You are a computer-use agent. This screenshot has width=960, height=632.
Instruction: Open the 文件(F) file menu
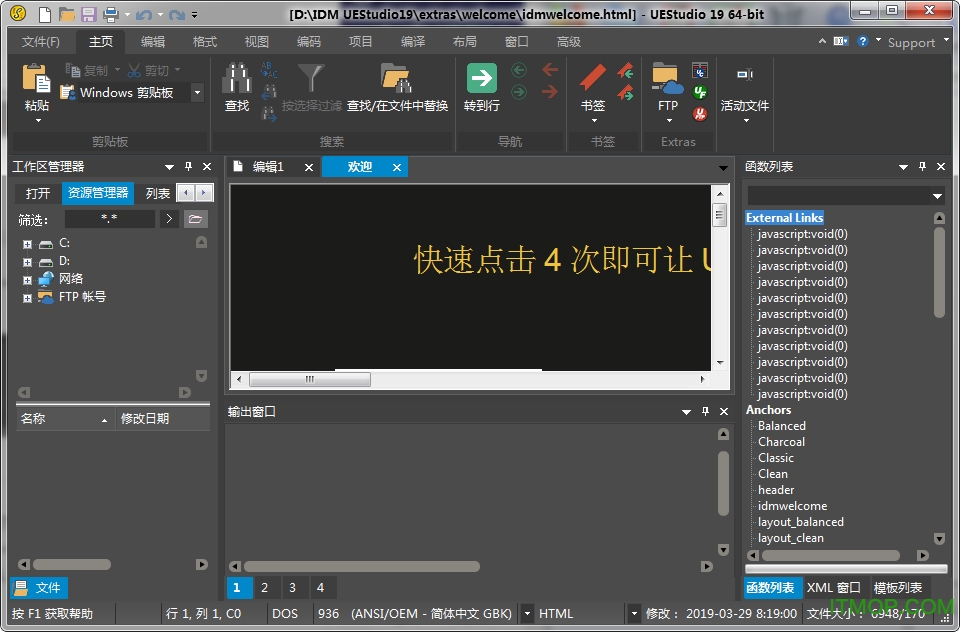click(x=41, y=42)
